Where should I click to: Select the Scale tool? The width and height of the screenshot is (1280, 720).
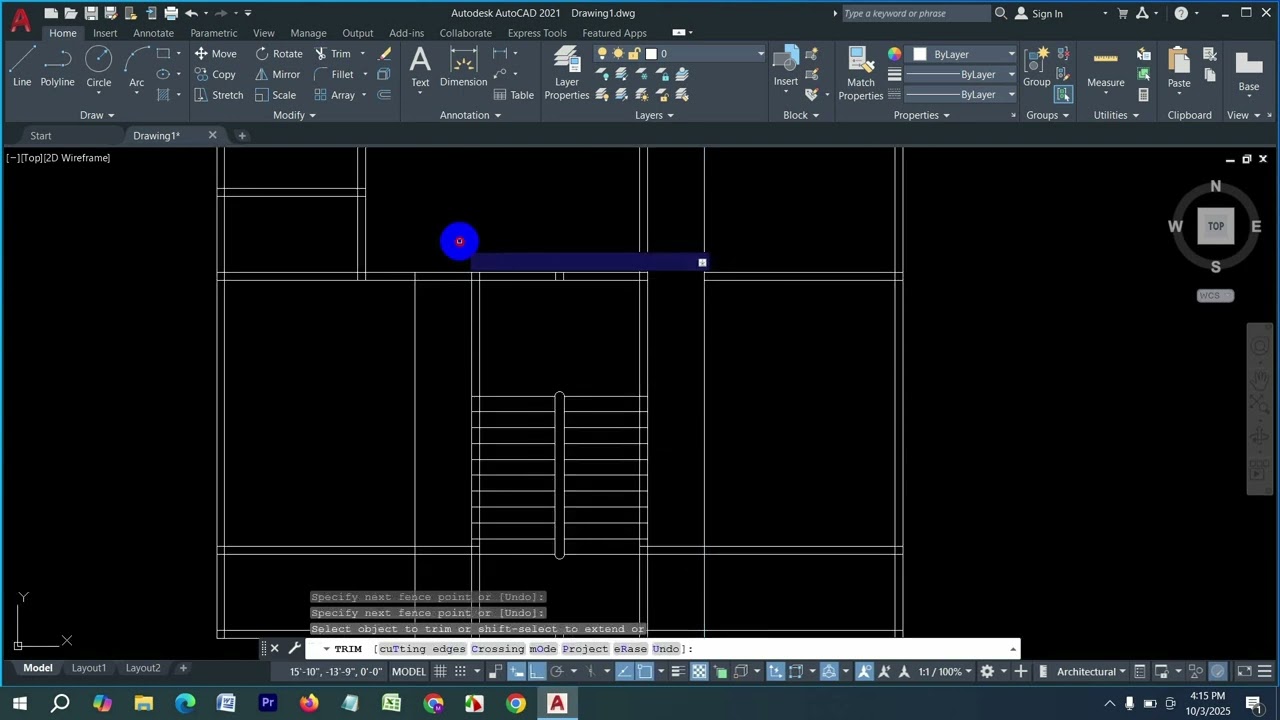[x=275, y=95]
